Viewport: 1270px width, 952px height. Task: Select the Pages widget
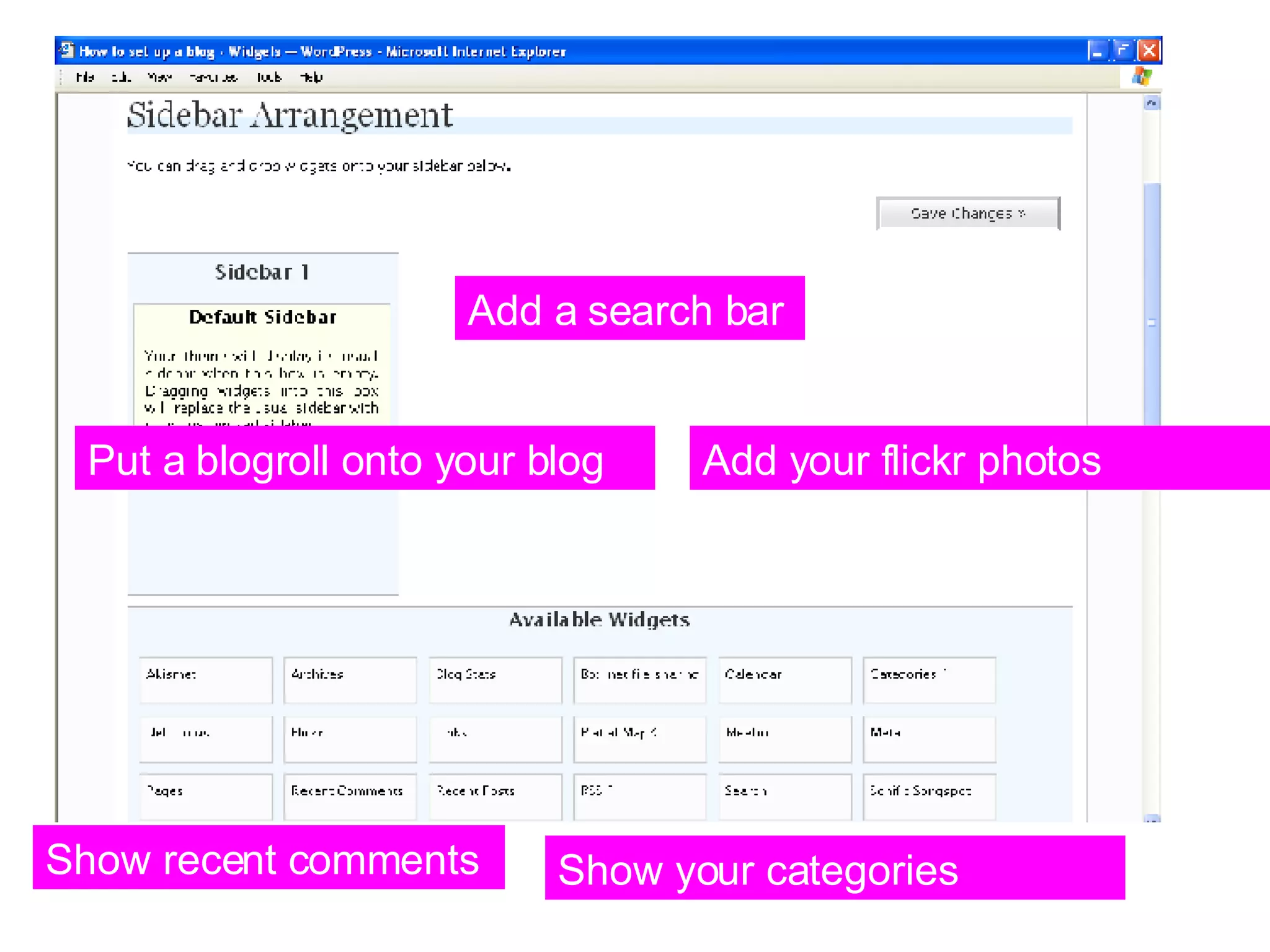point(206,797)
